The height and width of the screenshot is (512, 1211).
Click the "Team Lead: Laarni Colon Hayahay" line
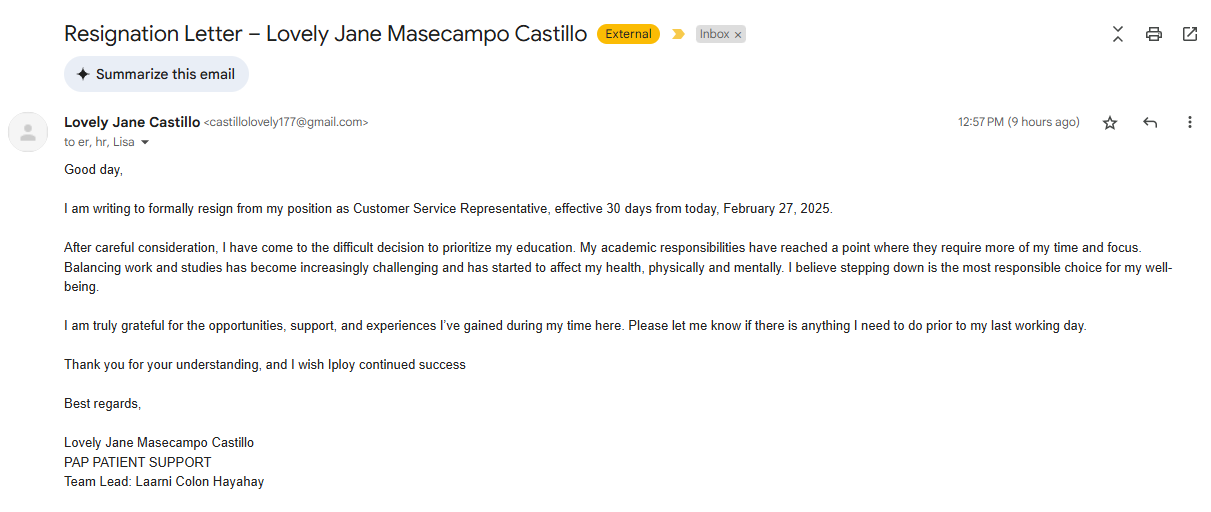[x=164, y=481]
